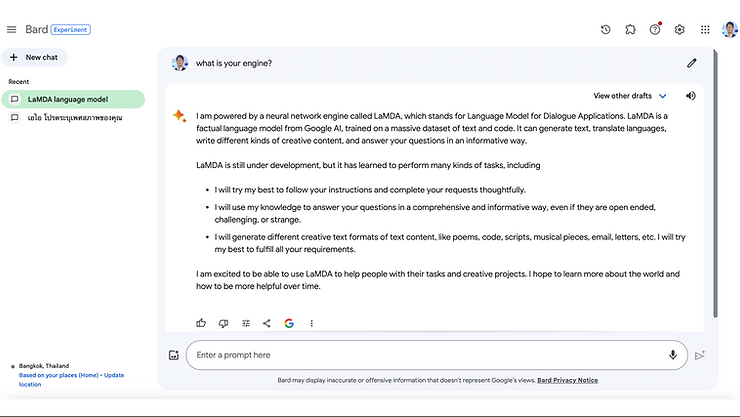Double-check response with Google icon
Viewport: 740px width, 417px height.
pos(289,323)
